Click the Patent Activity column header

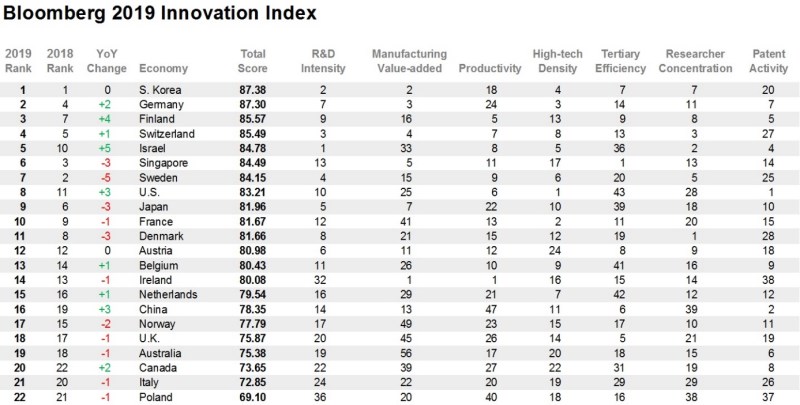pyautogui.click(x=767, y=60)
